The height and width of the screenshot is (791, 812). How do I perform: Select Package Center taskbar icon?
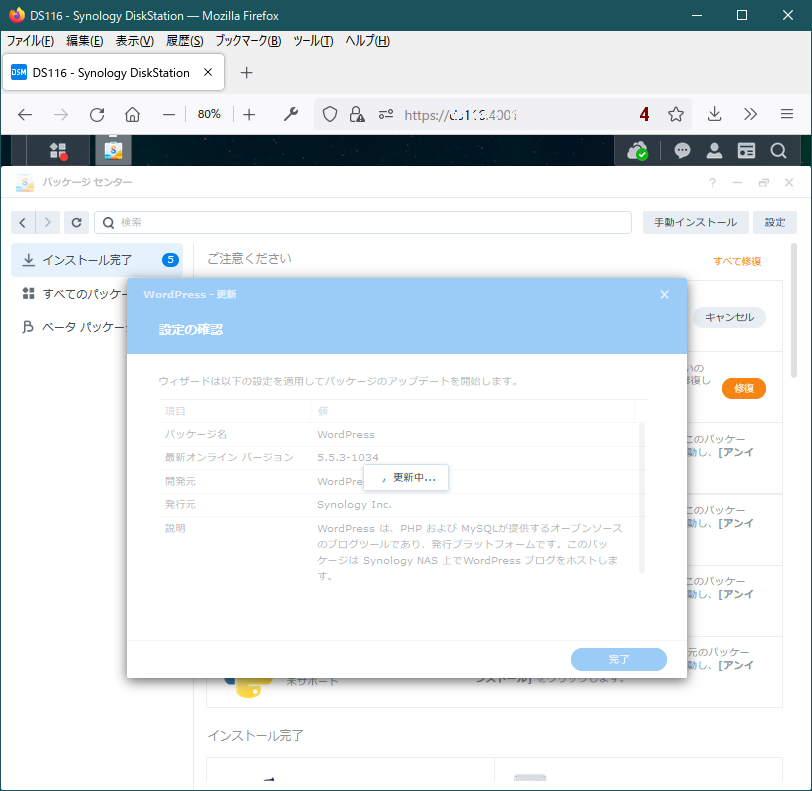pyautogui.click(x=113, y=151)
